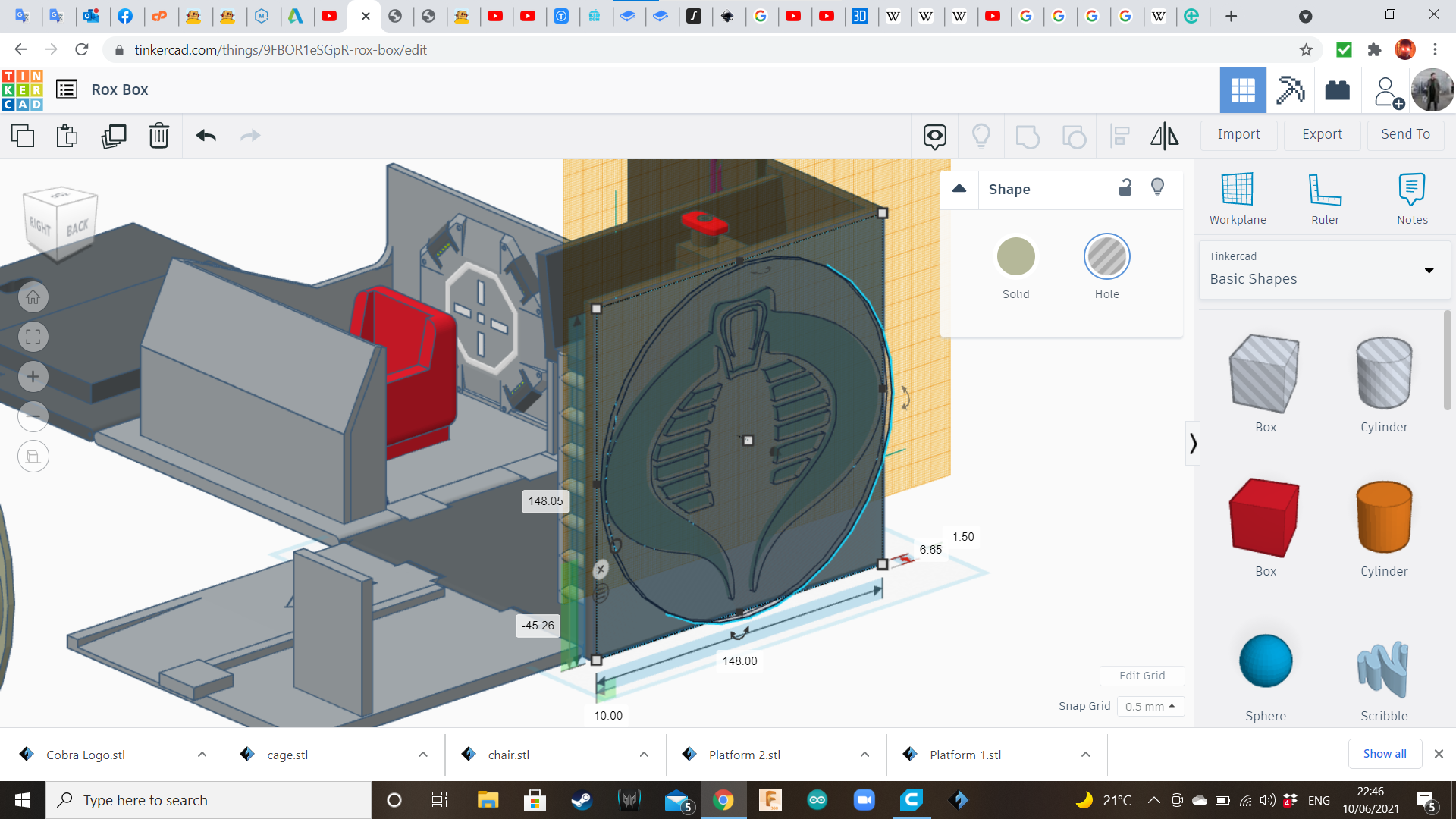Click the red Box shape thumbnail
Viewport: 1456px width, 819px height.
click(x=1265, y=518)
